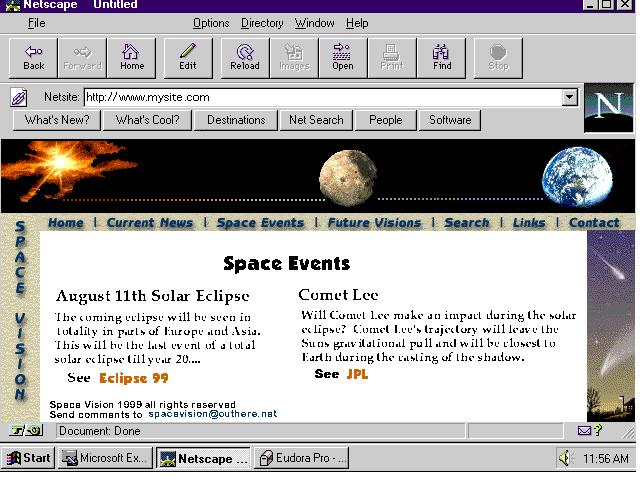Click the mail envelope status icon

[x=584, y=431]
